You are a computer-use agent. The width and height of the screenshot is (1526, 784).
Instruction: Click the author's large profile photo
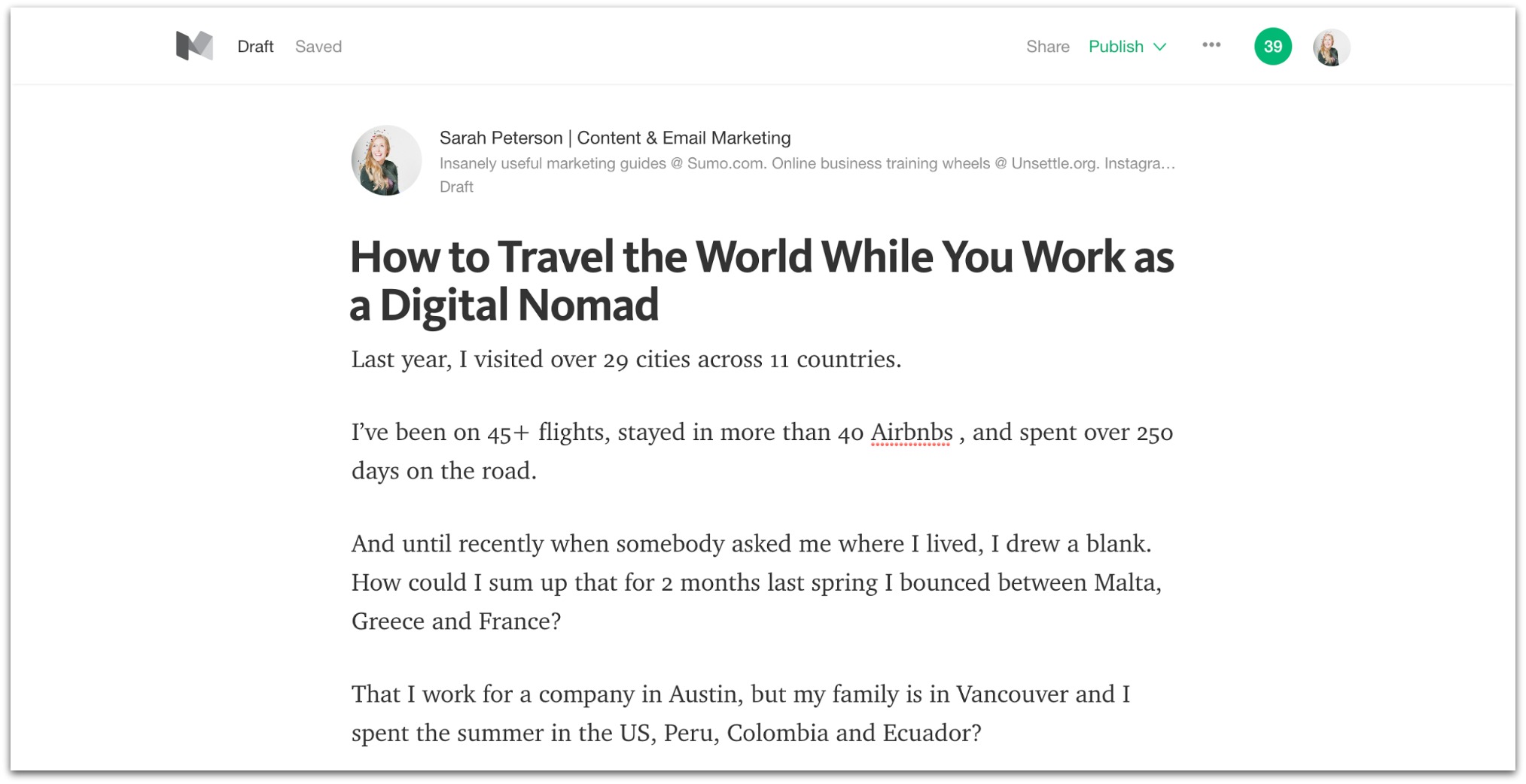tap(386, 160)
